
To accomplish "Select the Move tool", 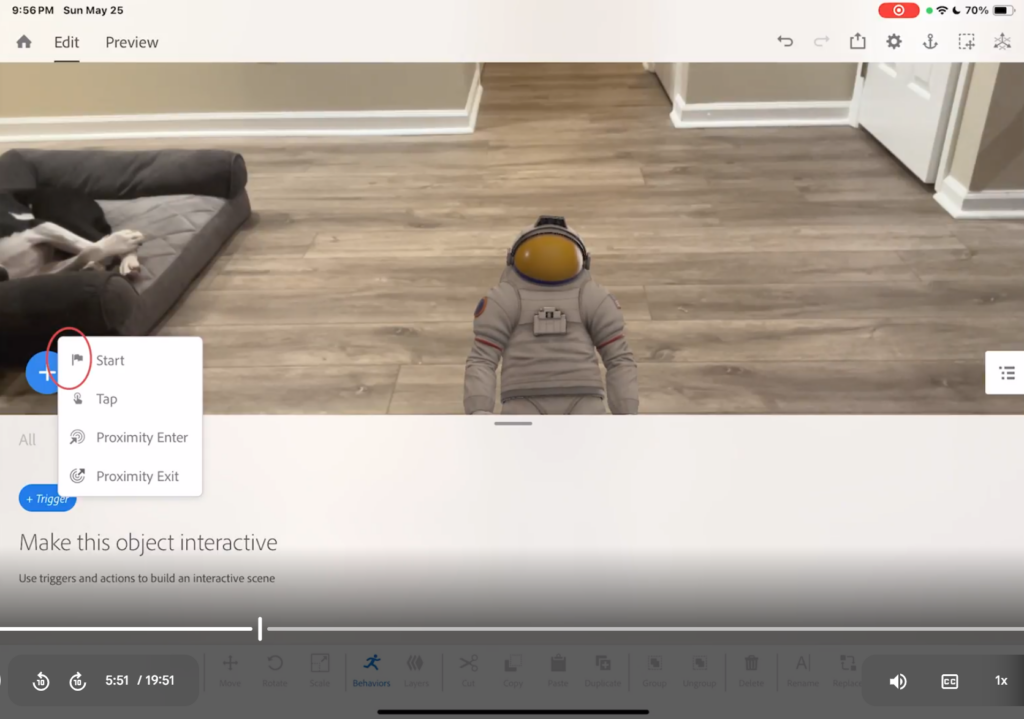I will pyautogui.click(x=230, y=671).
